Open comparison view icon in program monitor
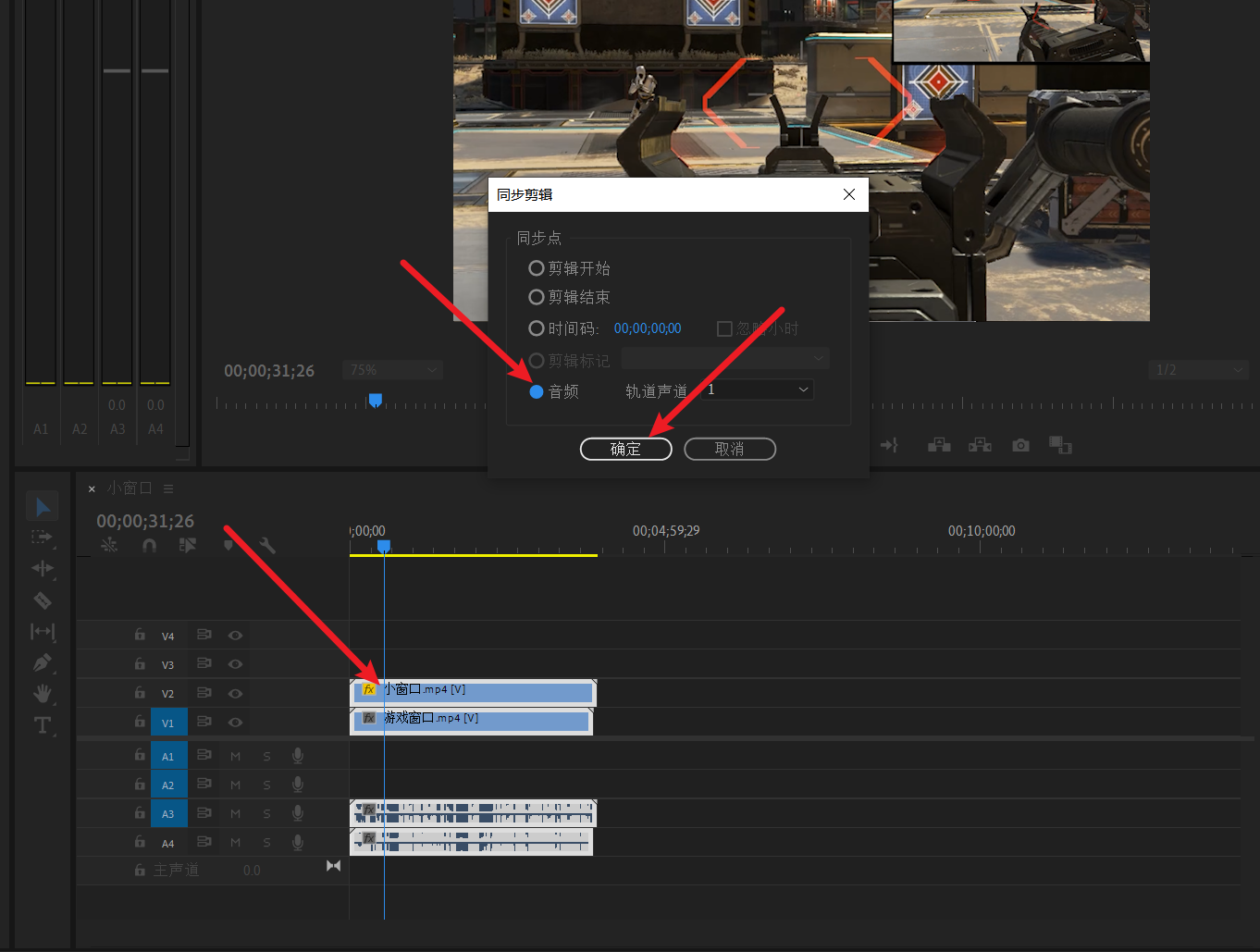 pos(1060,445)
